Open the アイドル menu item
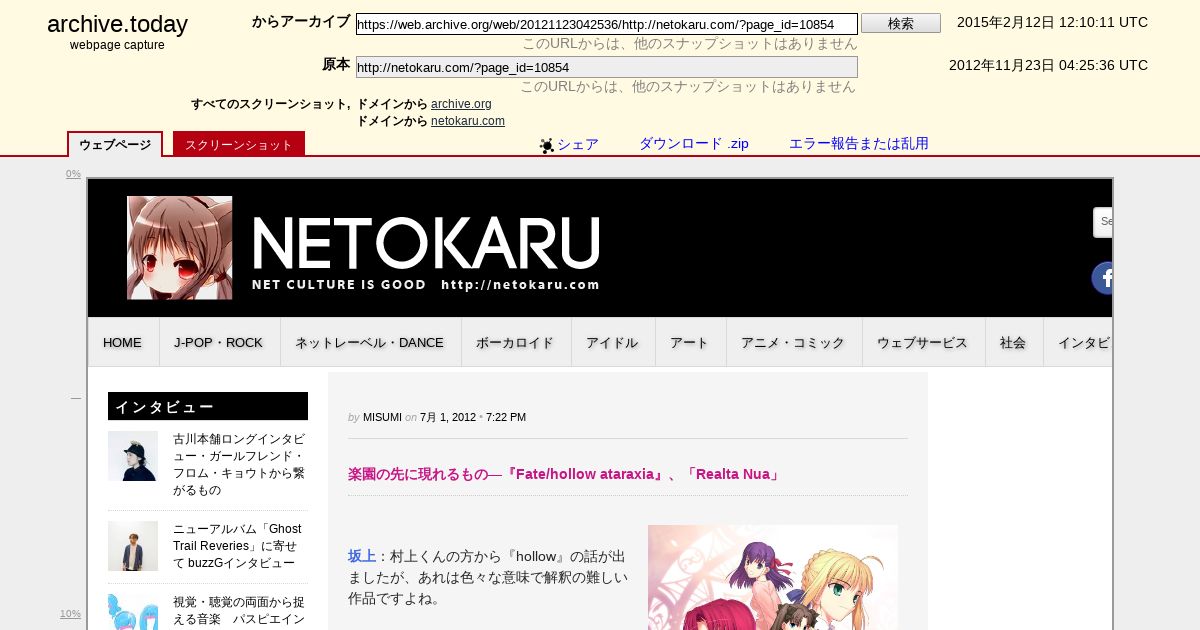 (x=613, y=342)
